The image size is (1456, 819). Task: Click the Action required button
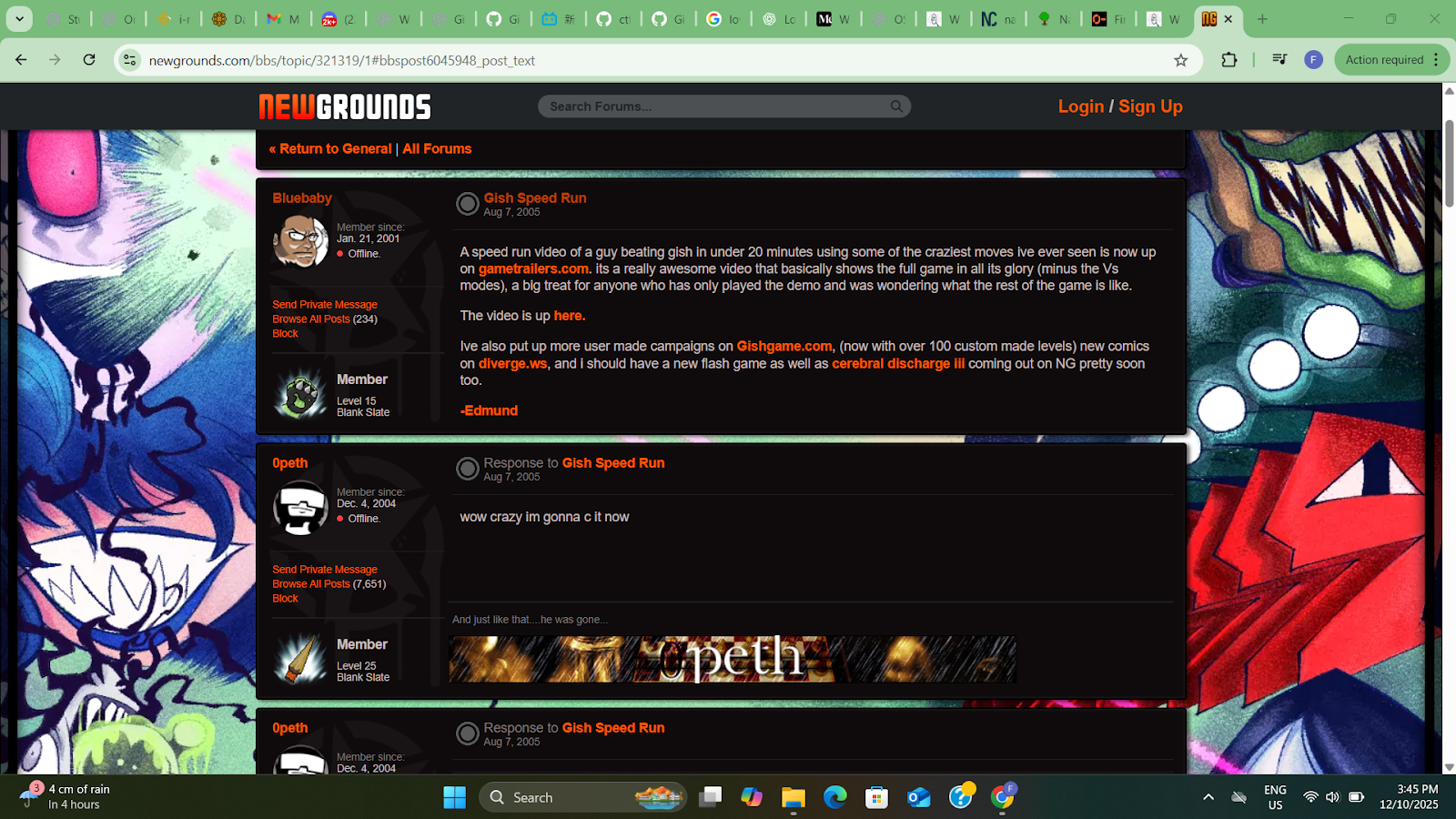tap(1384, 60)
